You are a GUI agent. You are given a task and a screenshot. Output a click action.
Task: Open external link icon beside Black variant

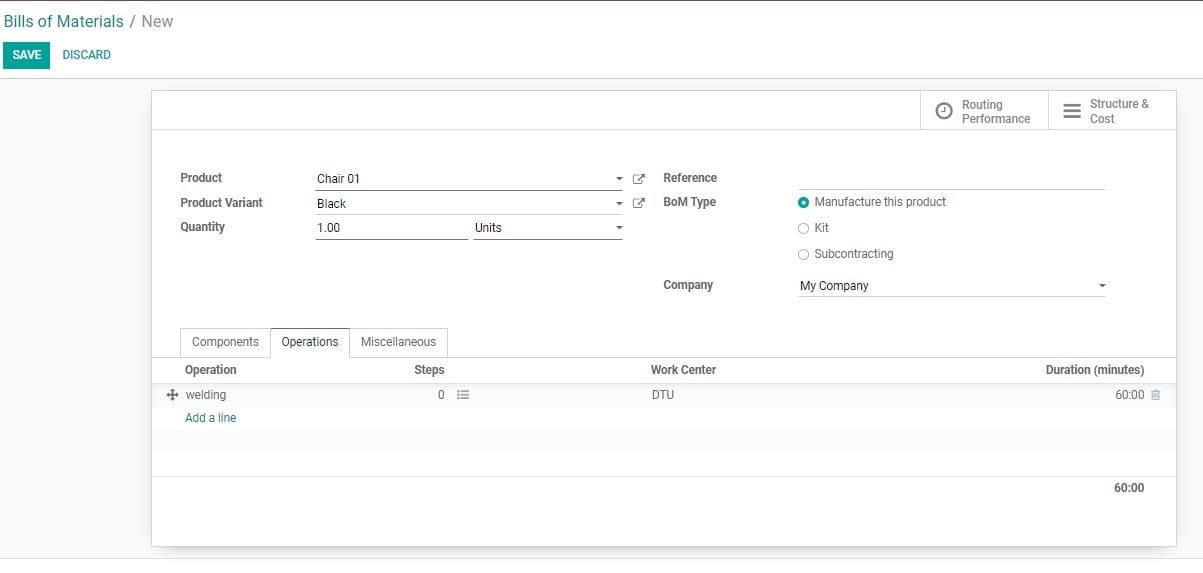tap(639, 203)
